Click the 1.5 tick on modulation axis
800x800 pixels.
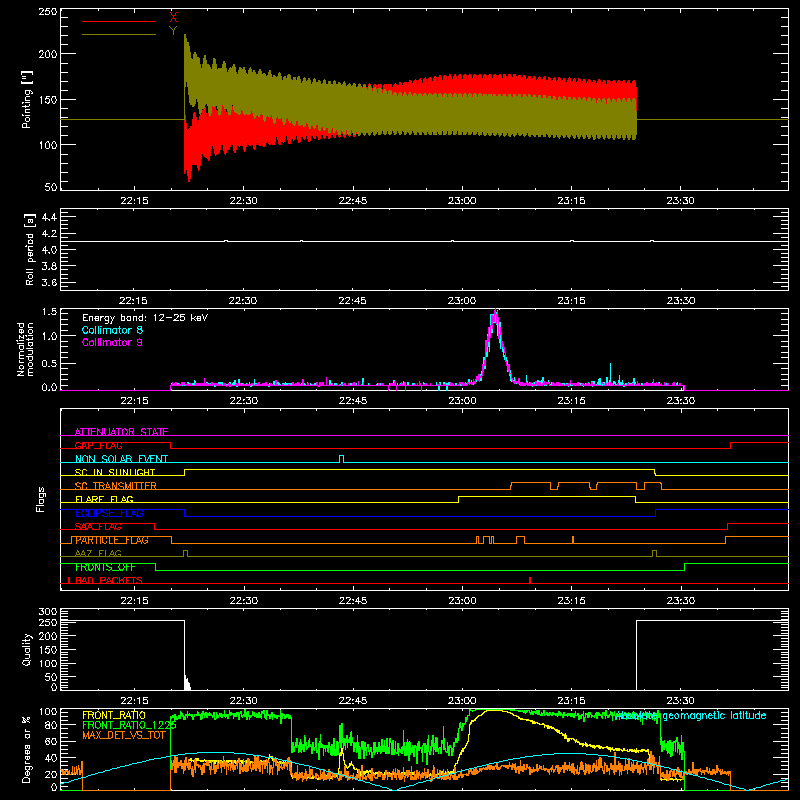click(x=49, y=312)
